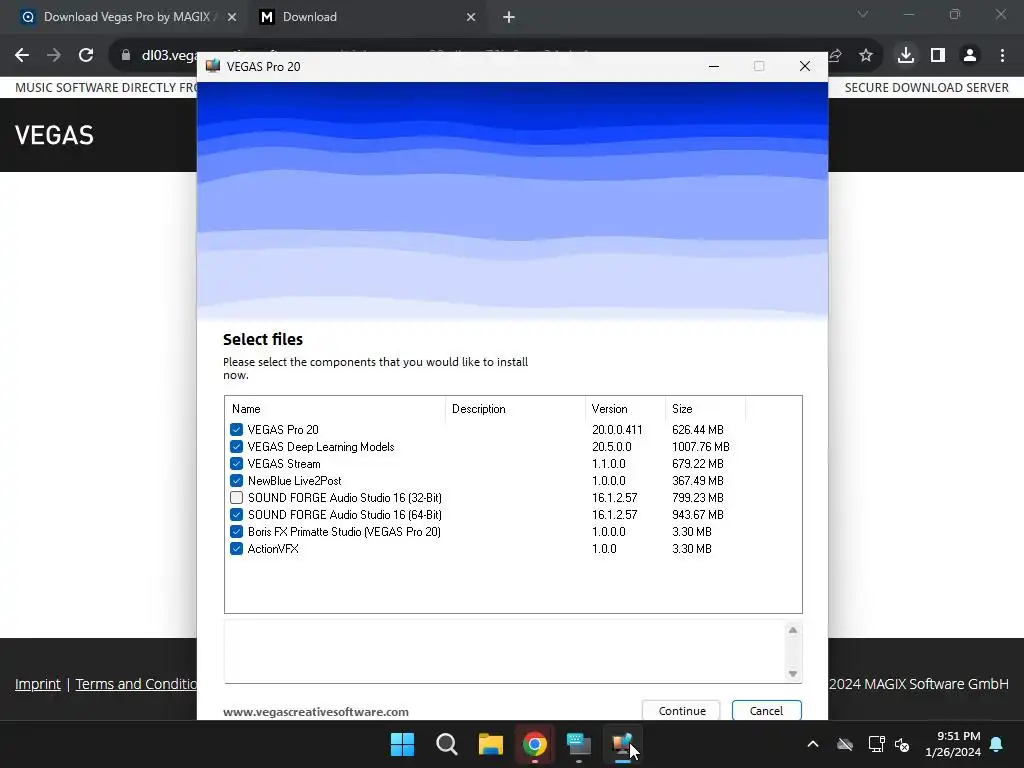Click the Version column header
Screen dimensions: 1024x768
[625, 409]
